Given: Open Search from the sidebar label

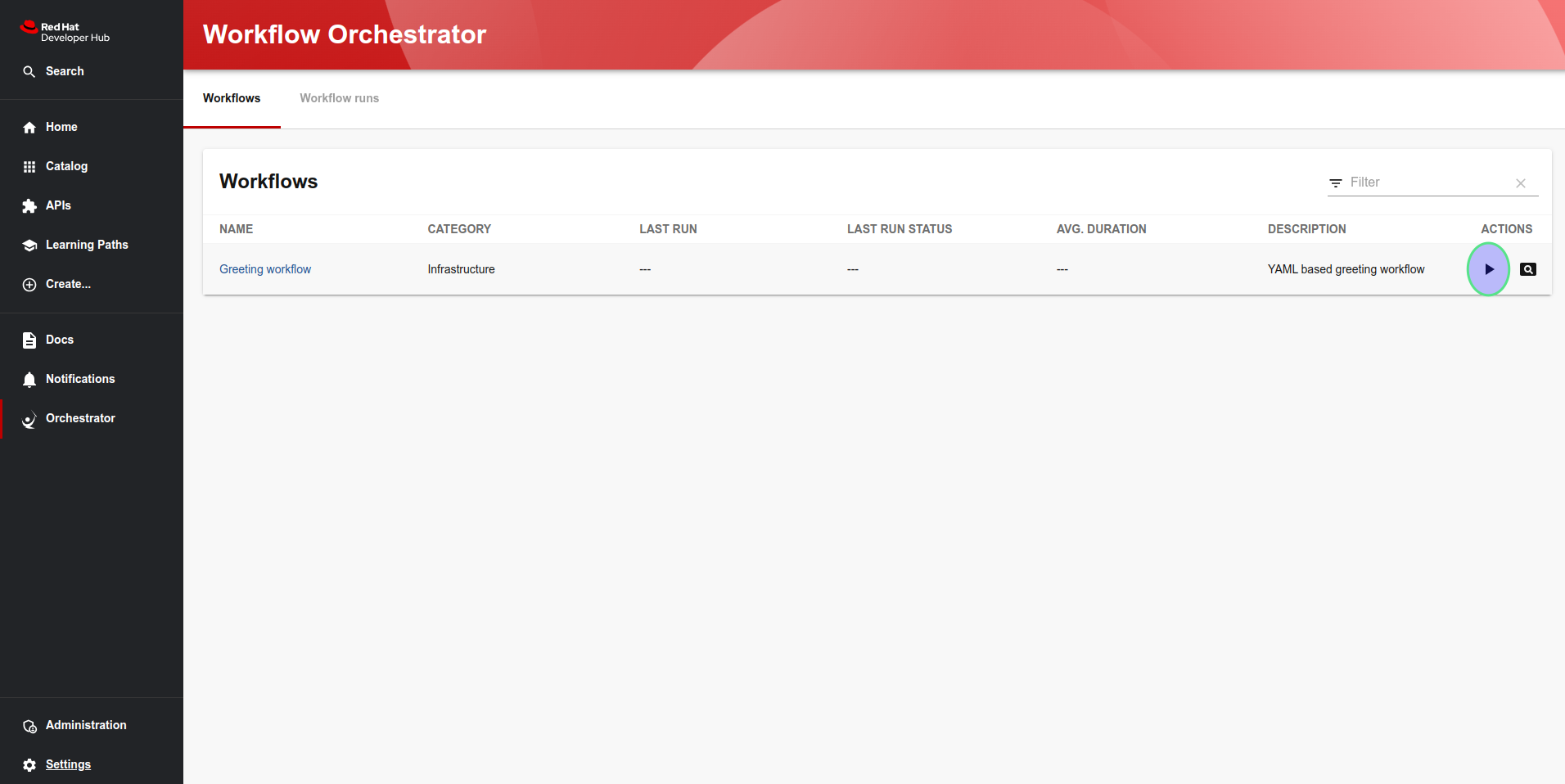Looking at the screenshot, I should pyautogui.click(x=65, y=71).
